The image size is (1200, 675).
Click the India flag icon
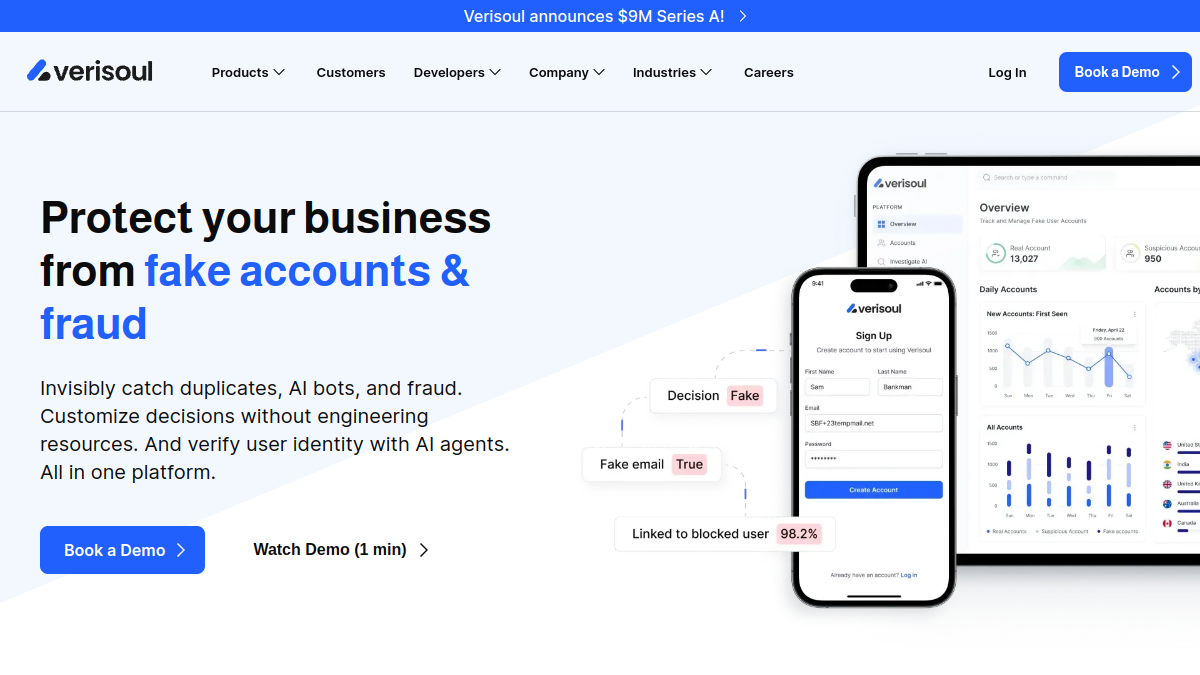[1167, 464]
